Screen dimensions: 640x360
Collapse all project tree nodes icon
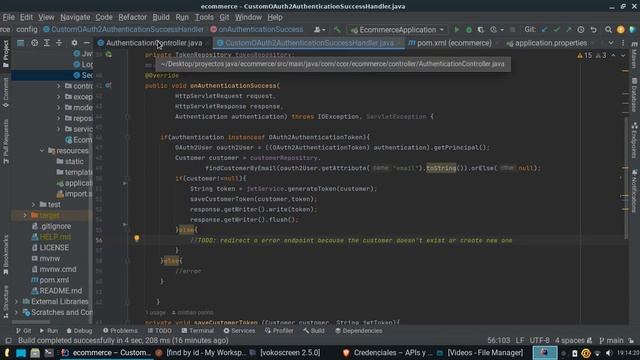59,43
